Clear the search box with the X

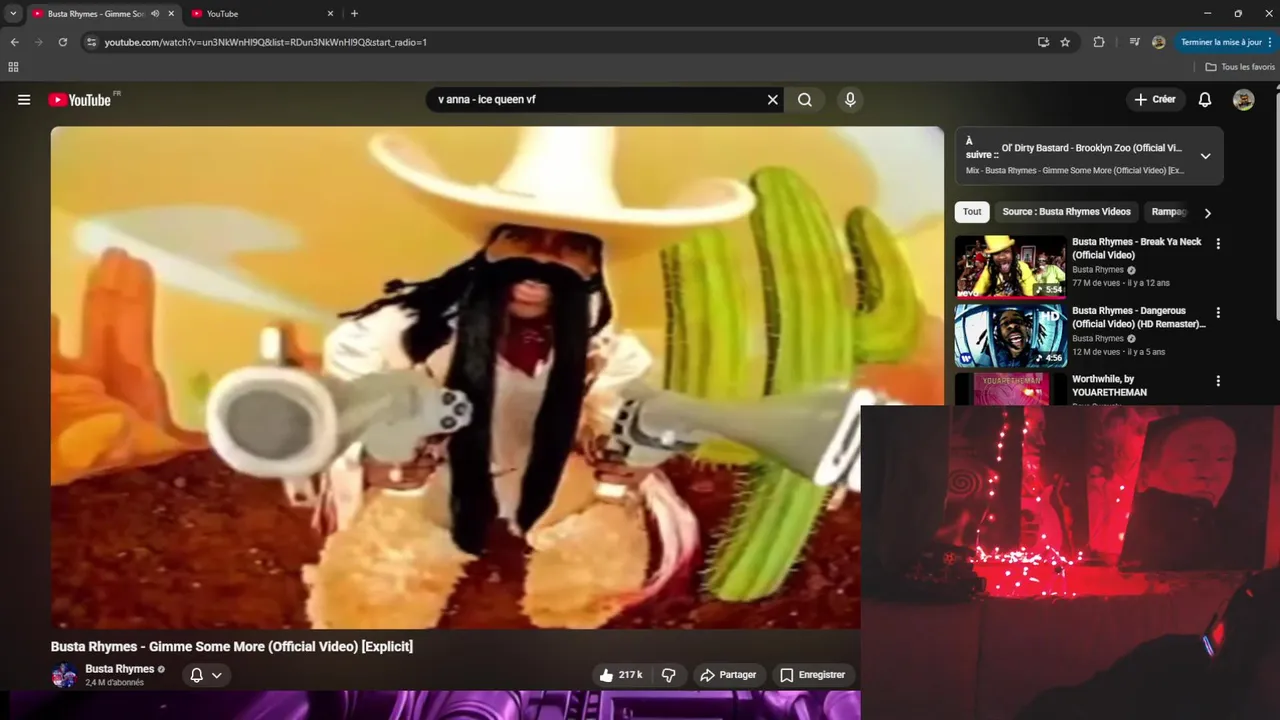point(772,100)
